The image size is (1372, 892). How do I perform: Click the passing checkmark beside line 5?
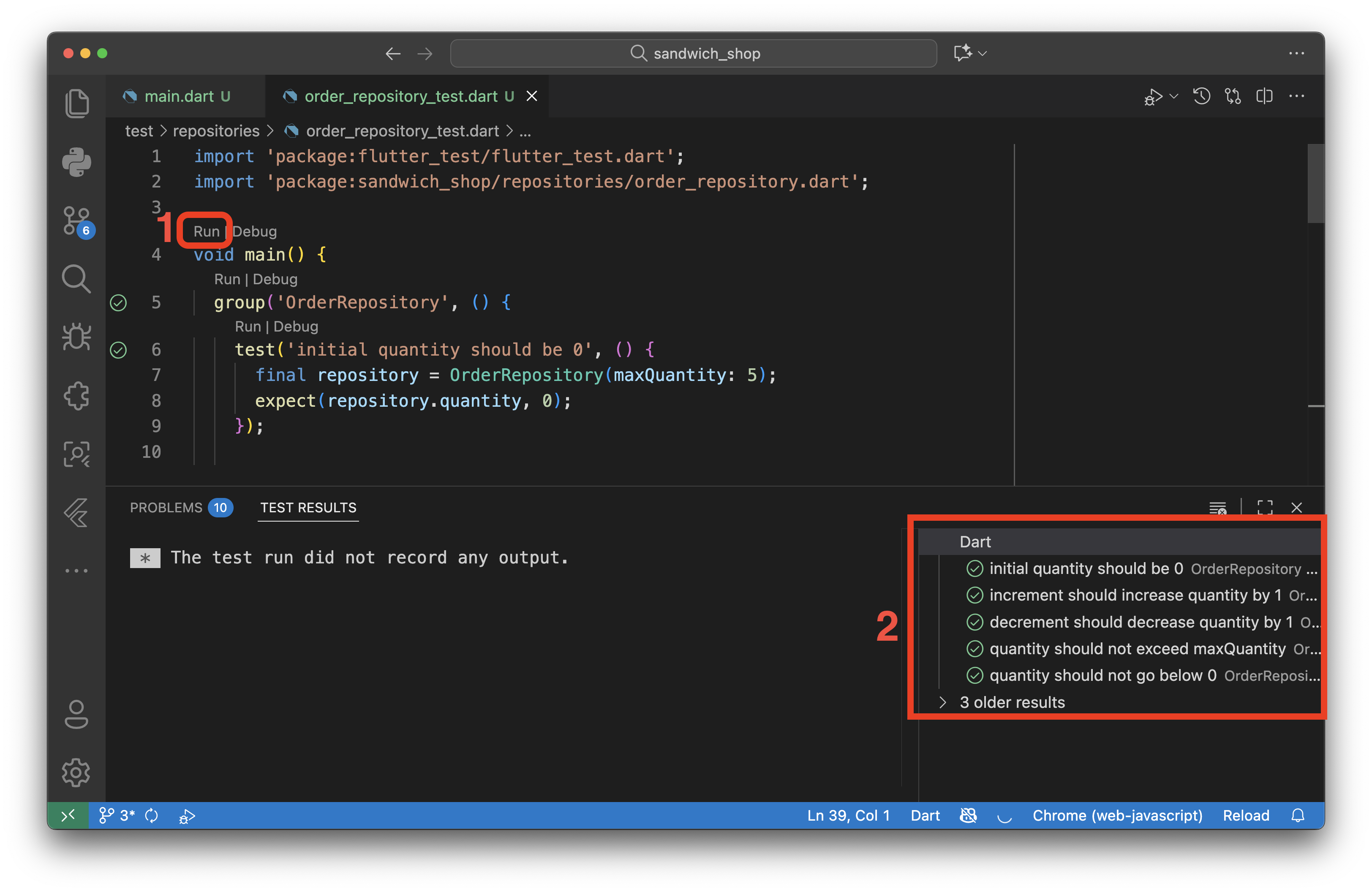point(118,302)
